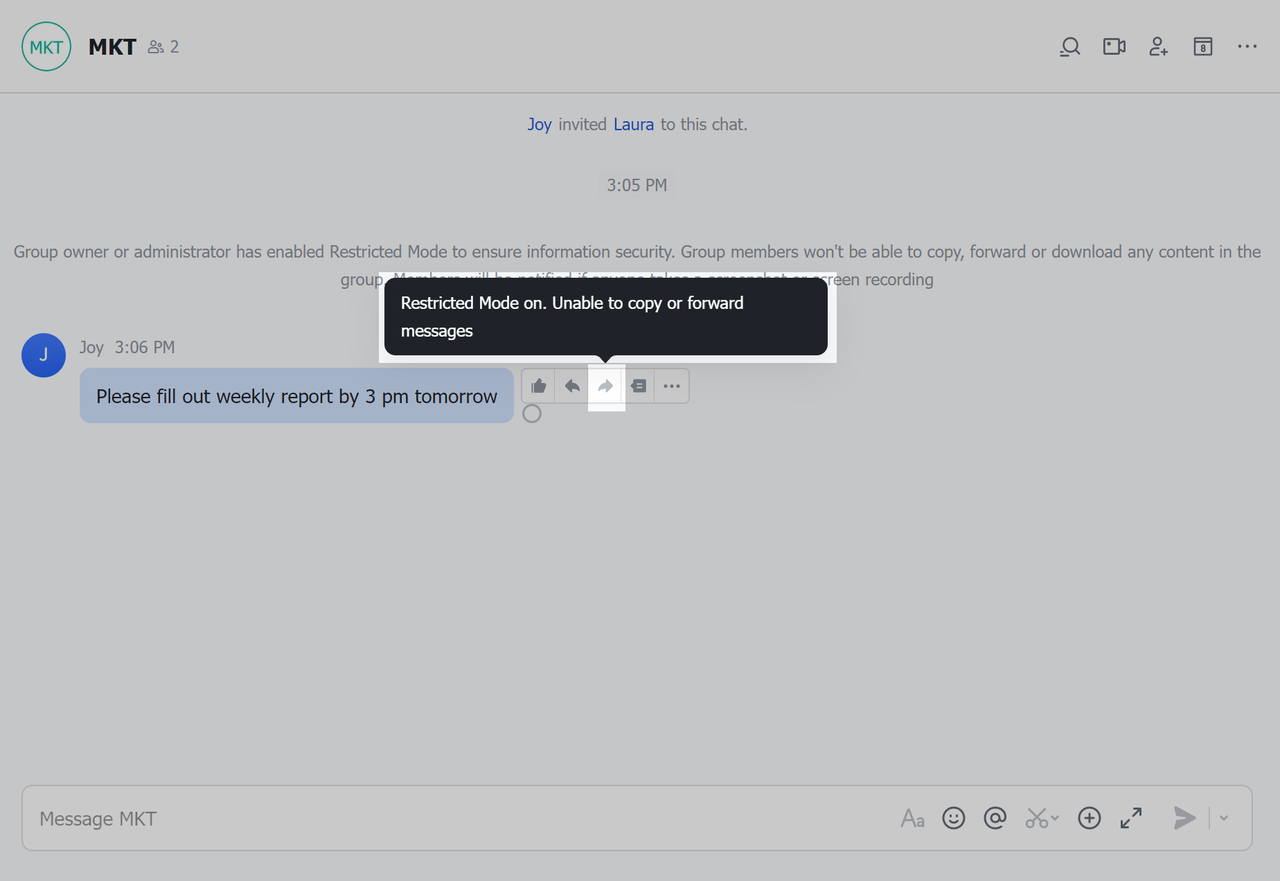Screen dimensions: 1280x881
Task: Click the disabled forward arrow icon
Action: 605,386
